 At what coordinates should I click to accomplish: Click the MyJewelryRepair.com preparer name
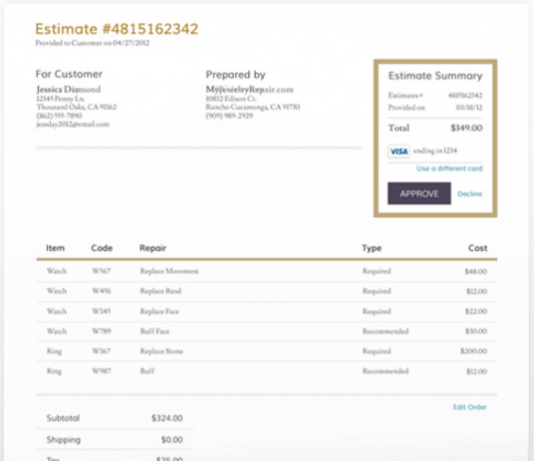tap(249, 90)
